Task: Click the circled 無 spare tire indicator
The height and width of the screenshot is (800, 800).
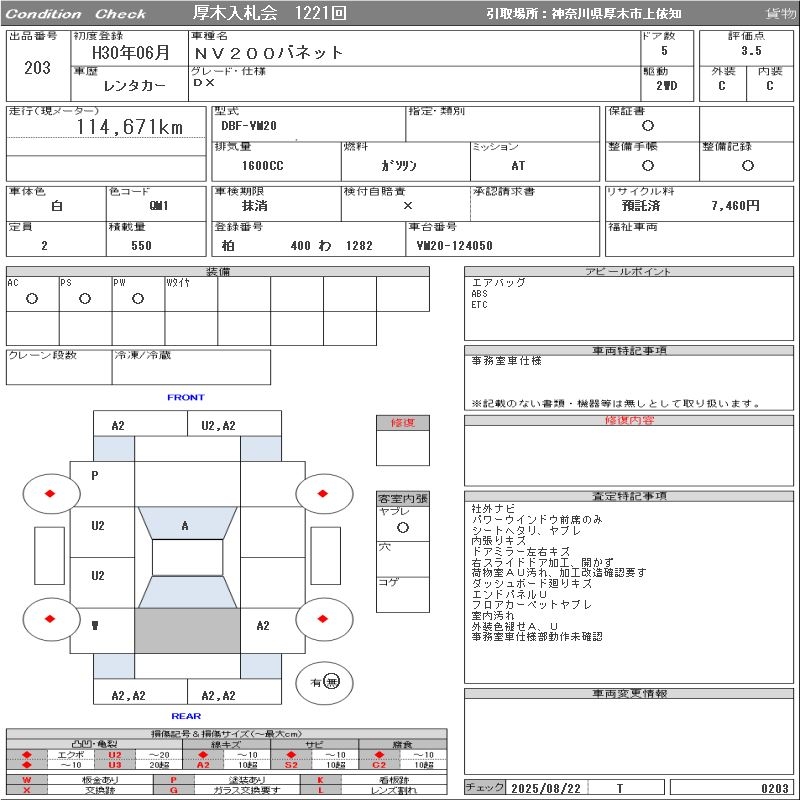Action: coord(331,681)
